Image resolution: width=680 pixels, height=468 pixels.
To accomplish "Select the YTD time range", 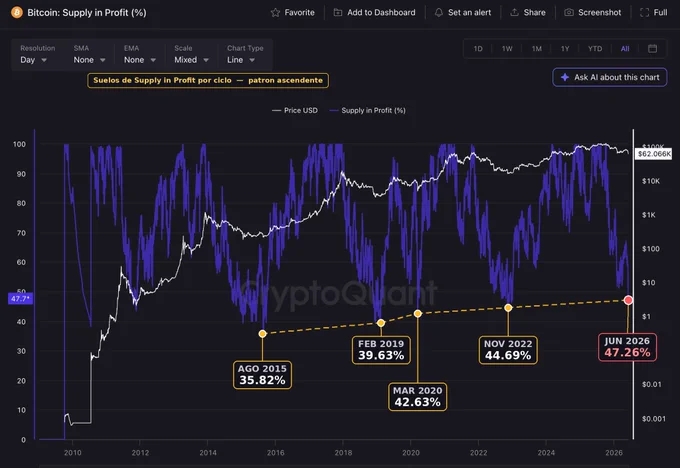I will [595, 49].
